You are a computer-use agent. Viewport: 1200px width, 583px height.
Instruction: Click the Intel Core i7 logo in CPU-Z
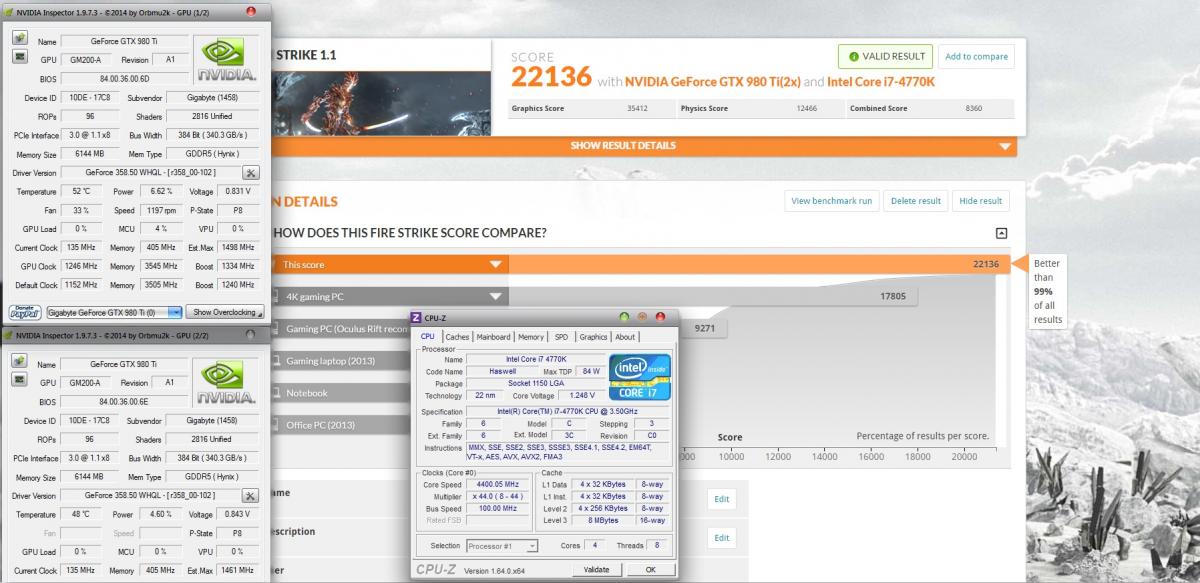[640, 379]
